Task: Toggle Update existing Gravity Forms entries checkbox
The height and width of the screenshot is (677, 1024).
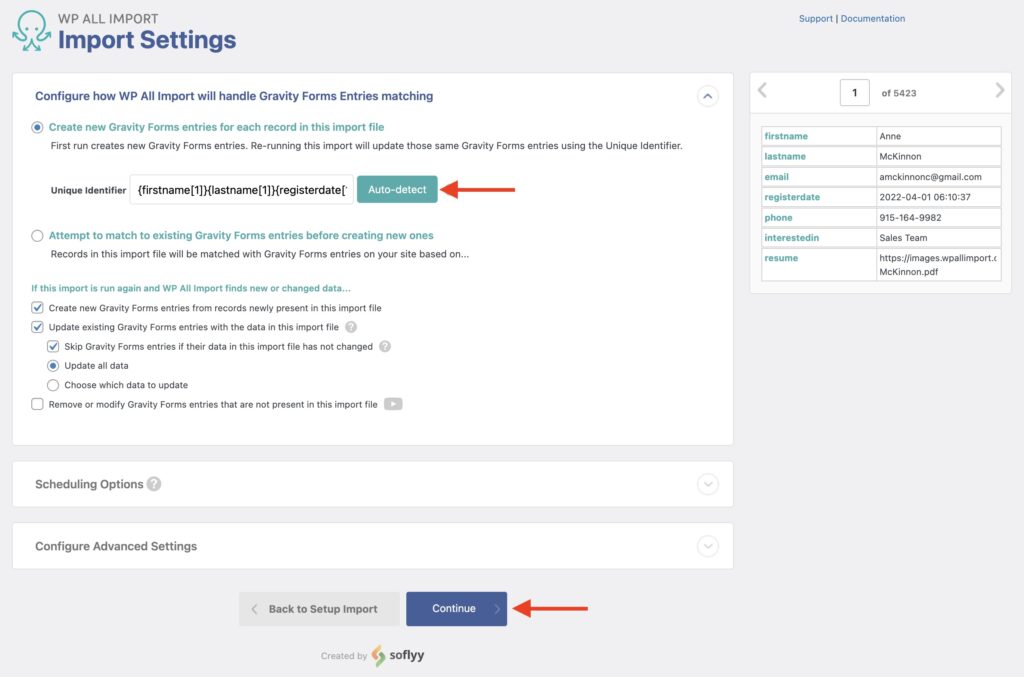Action: [37, 327]
